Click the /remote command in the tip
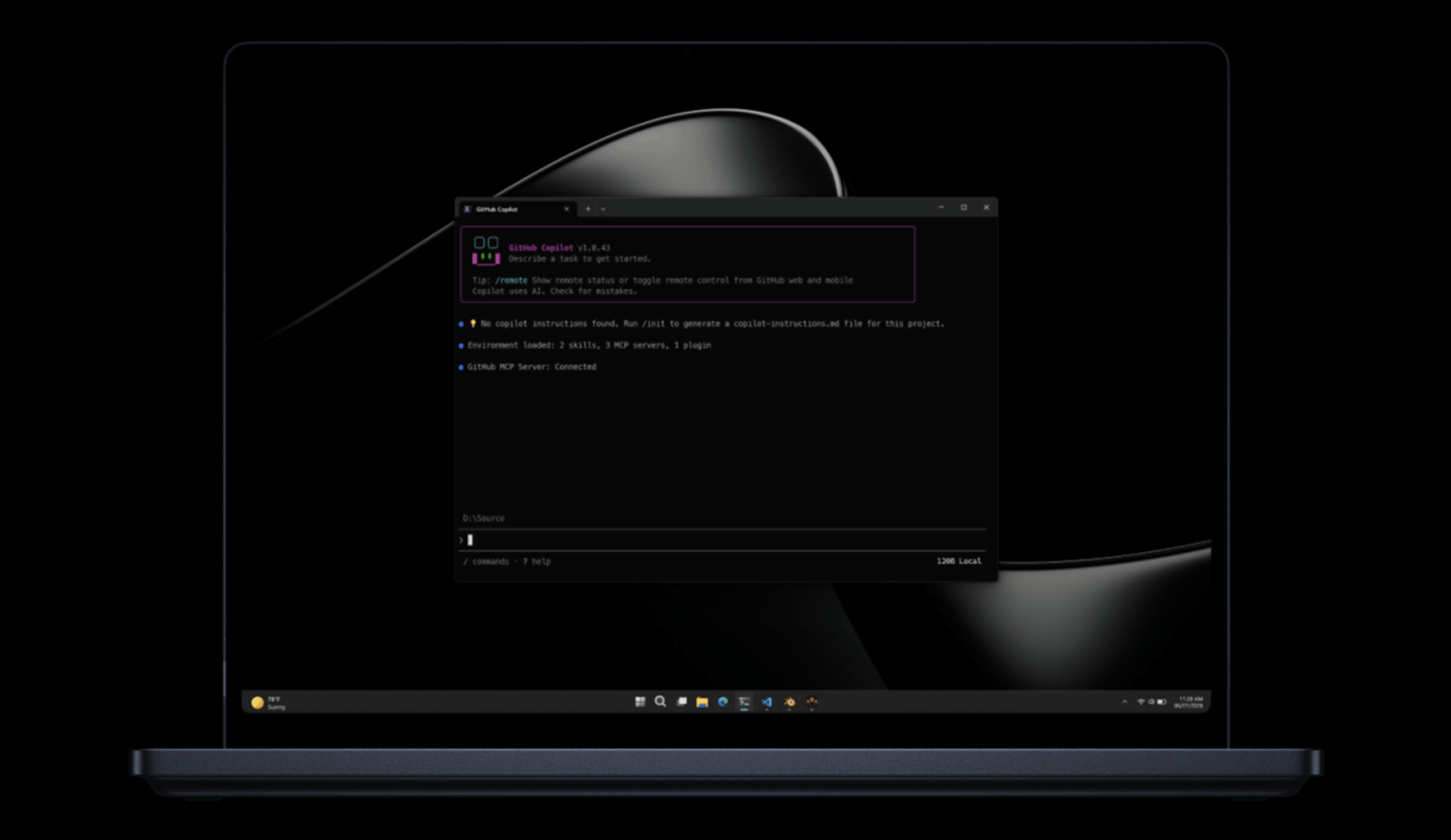 point(511,281)
